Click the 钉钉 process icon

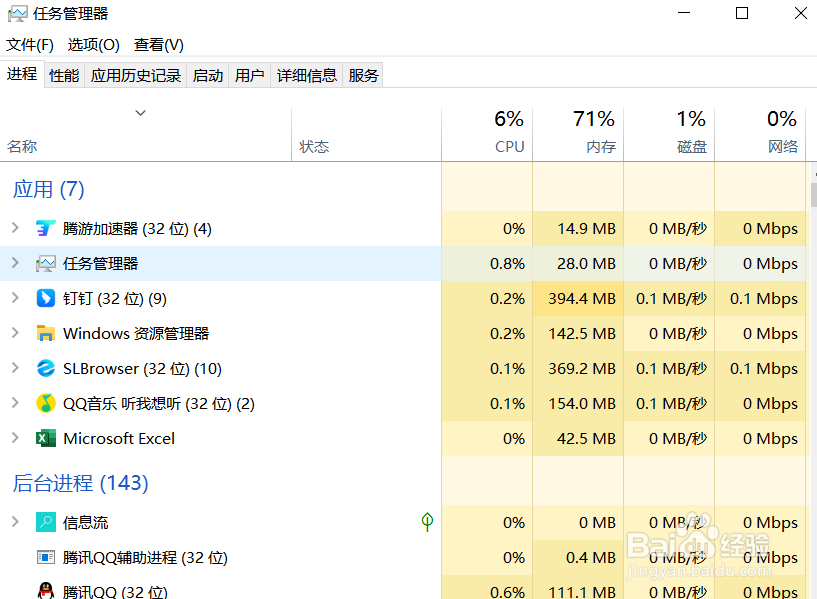tap(45, 298)
